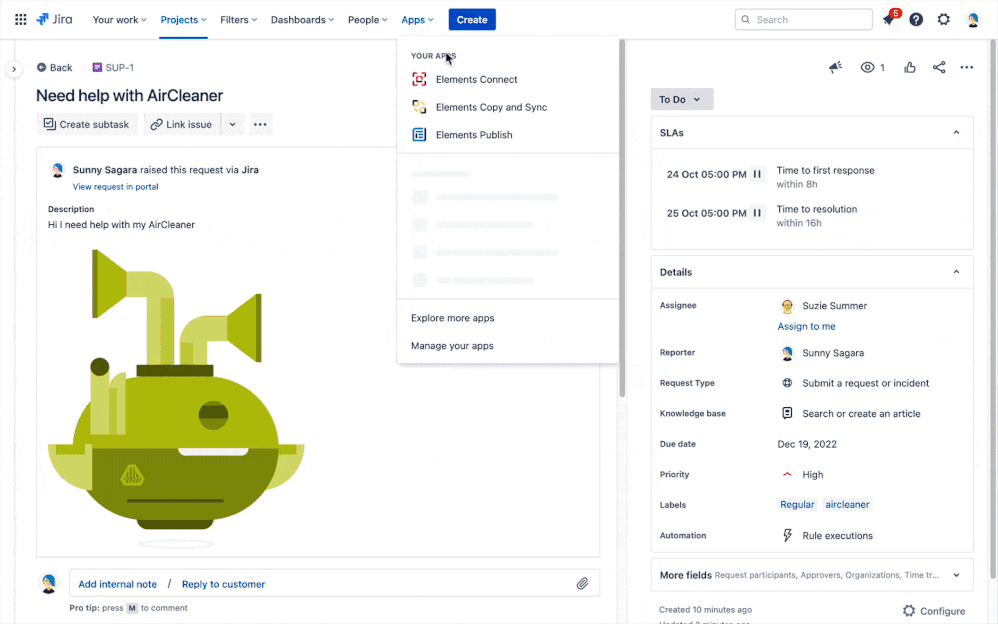Open the Your work dropdown

pos(120,20)
